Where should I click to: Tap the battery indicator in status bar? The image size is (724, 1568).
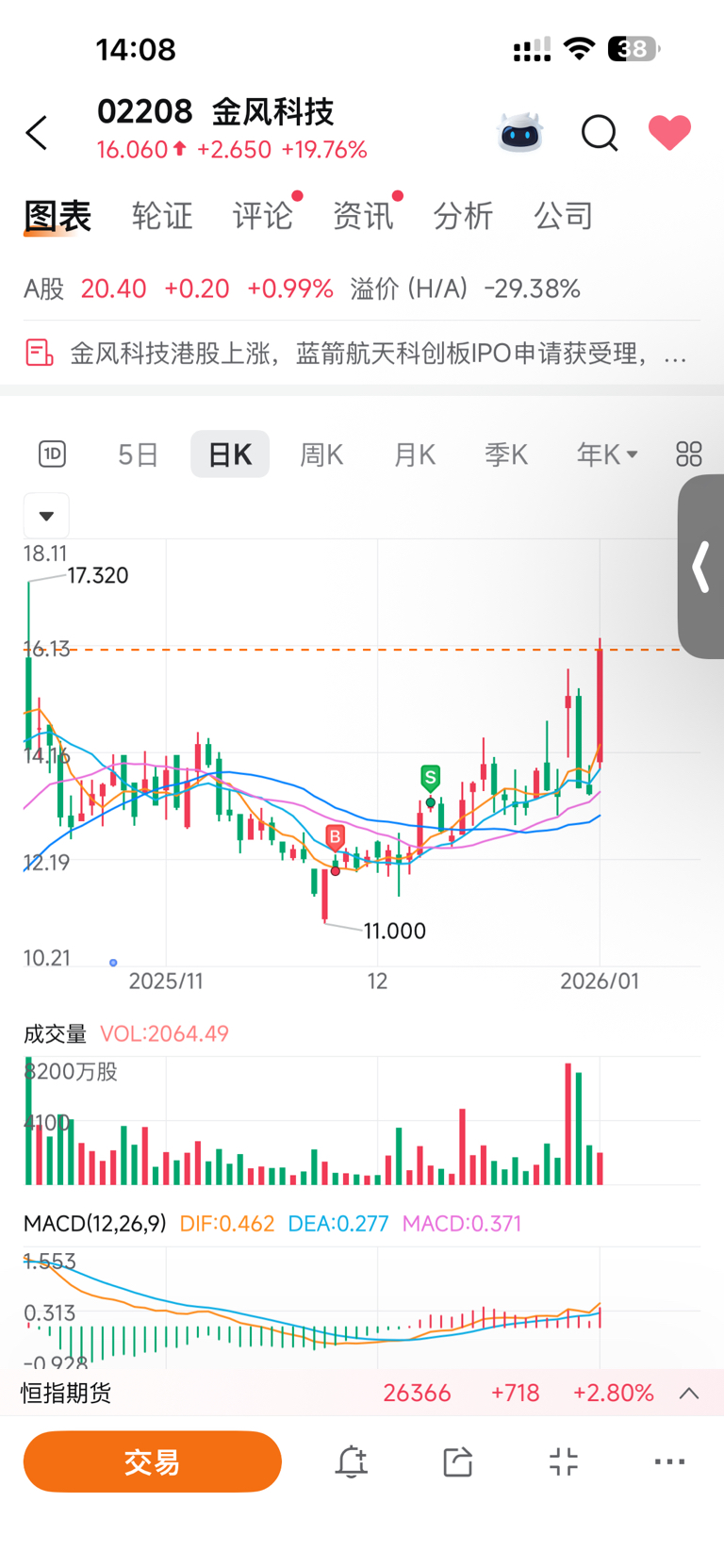pos(633,49)
